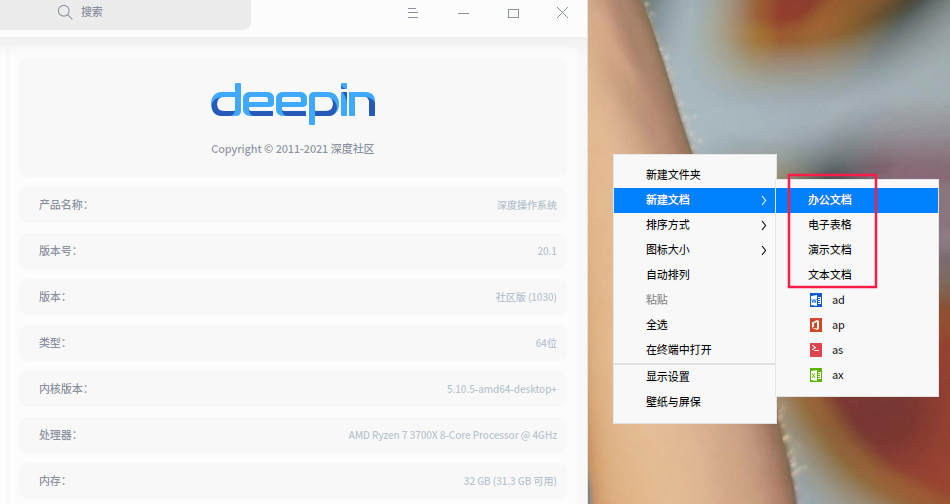Select the ax template entry
The width and height of the screenshot is (950, 504).
pyautogui.click(x=857, y=375)
